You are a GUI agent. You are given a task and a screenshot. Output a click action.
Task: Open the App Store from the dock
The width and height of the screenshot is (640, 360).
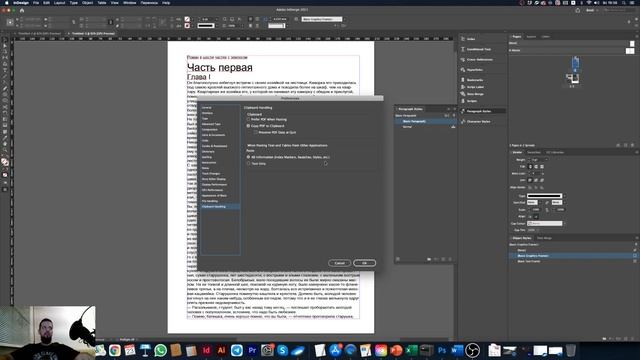[x=335, y=350]
